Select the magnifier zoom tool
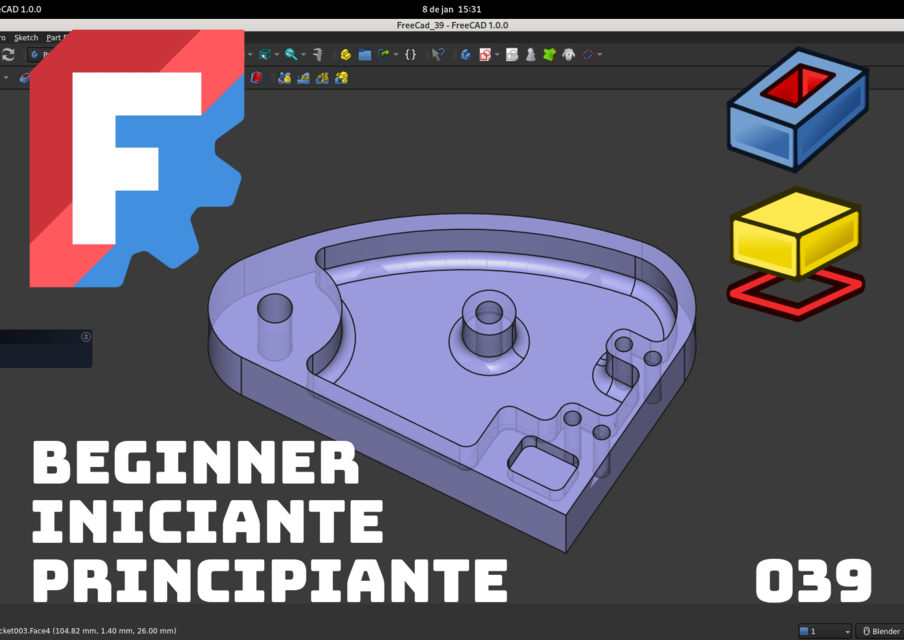 (290, 54)
